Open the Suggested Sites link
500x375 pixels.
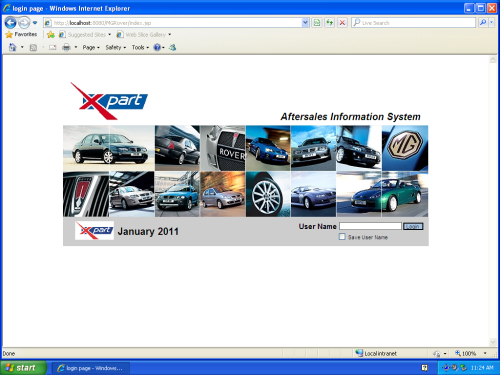pos(85,34)
